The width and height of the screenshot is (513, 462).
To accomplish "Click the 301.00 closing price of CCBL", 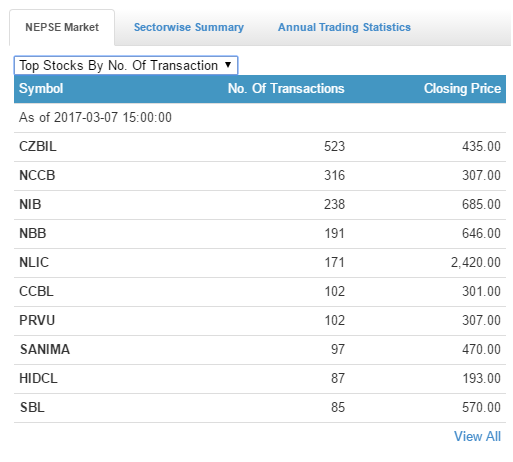I will point(481,291).
